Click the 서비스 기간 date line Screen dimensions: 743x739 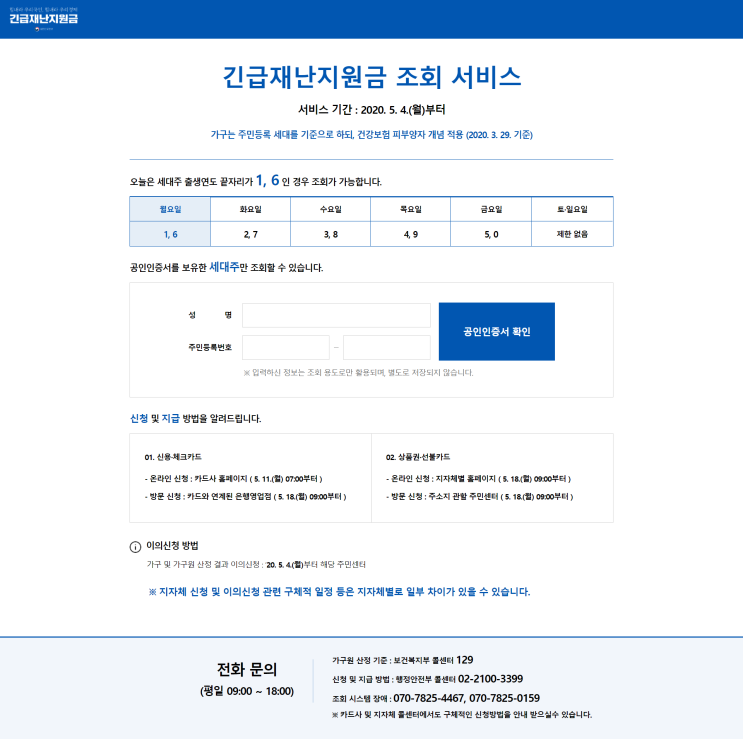(x=372, y=110)
